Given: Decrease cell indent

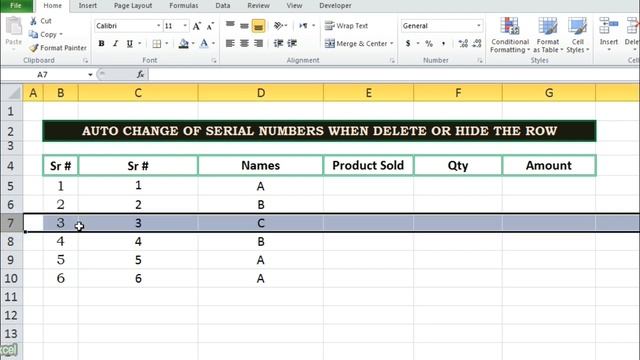Looking at the screenshot, I should tap(278, 43).
